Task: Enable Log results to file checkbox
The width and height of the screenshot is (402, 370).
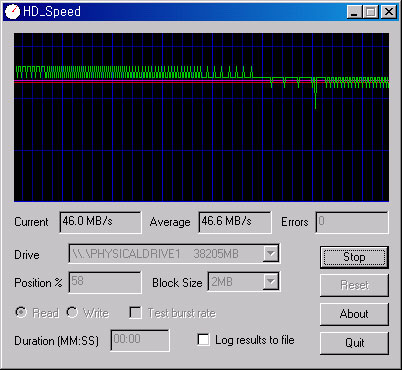Action: (x=203, y=340)
